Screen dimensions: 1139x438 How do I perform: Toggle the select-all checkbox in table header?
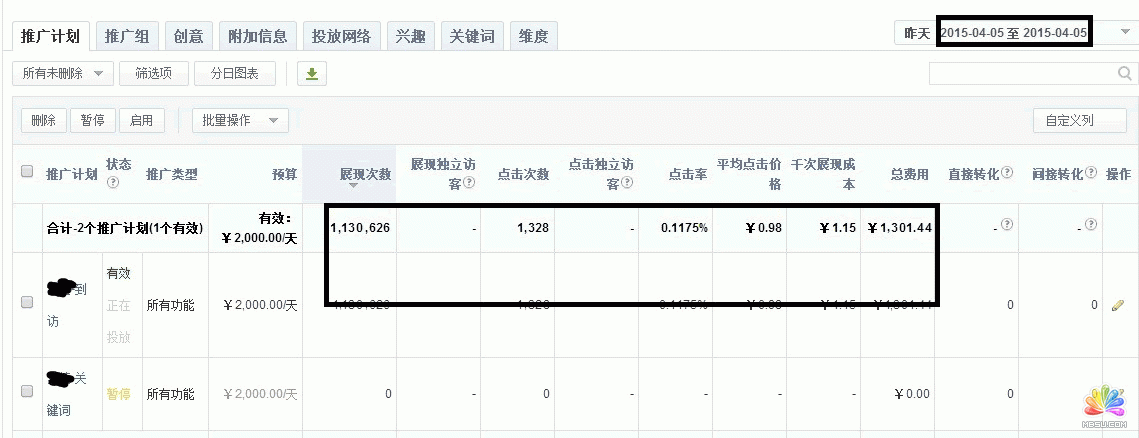[27, 171]
